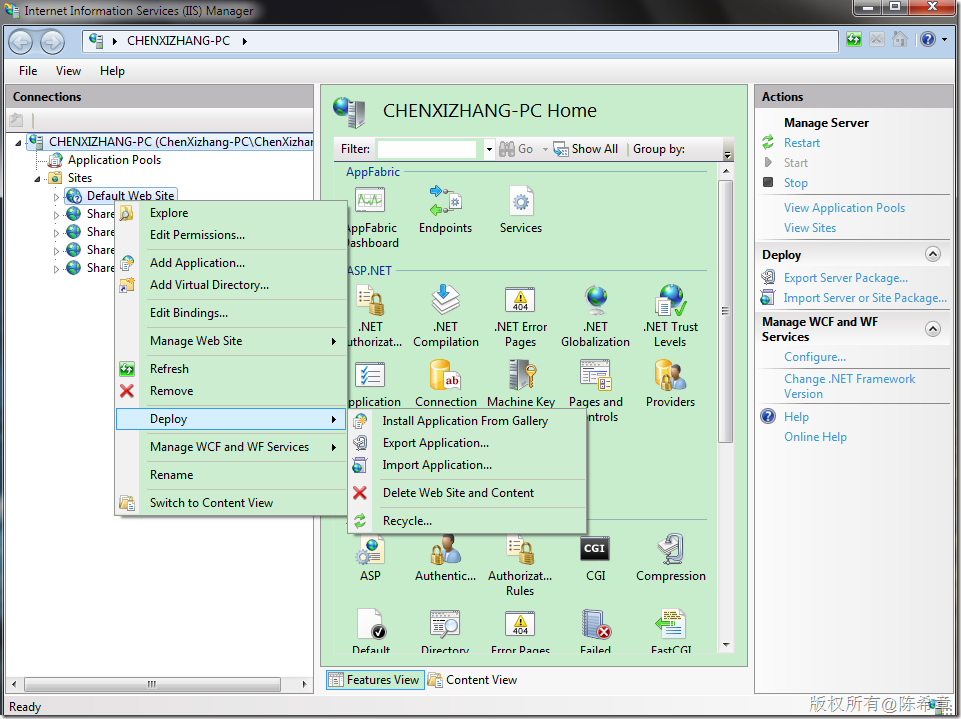
Task: Click inside the Filter text field
Action: (427, 149)
